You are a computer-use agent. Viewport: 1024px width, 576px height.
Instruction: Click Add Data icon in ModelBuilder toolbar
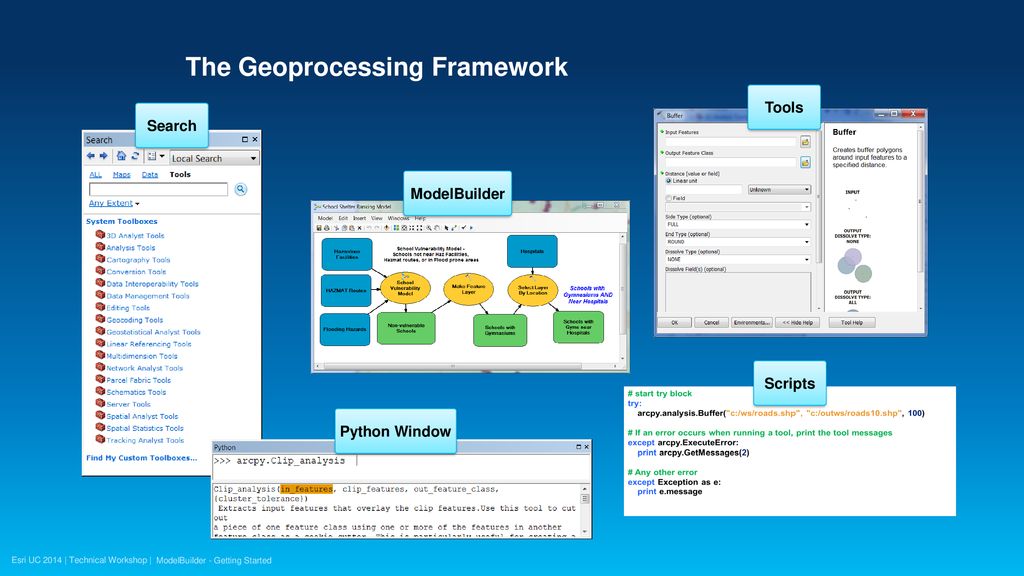tap(387, 228)
